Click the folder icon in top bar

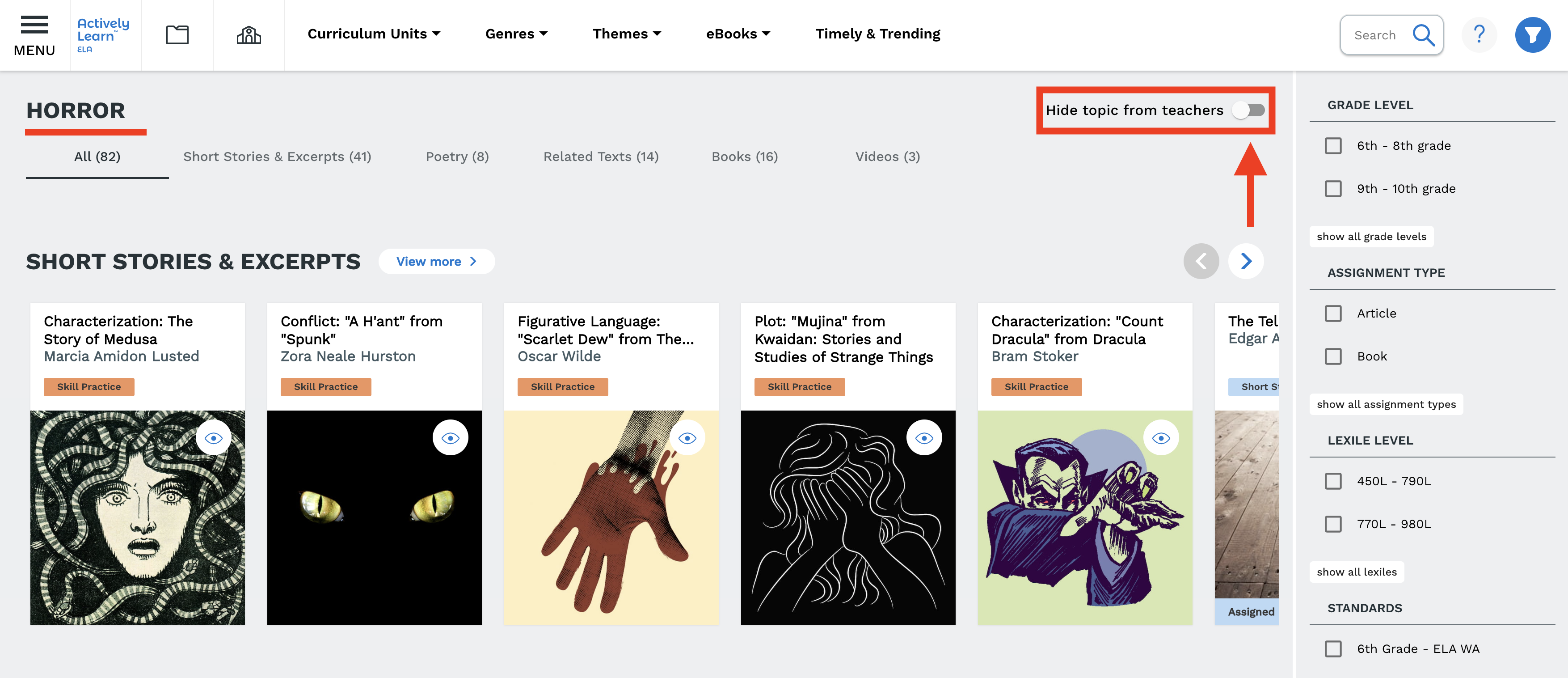(177, 35)
